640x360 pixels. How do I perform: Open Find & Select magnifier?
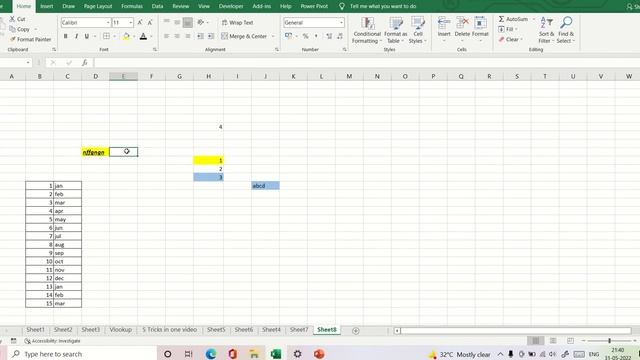coord(566,30)
